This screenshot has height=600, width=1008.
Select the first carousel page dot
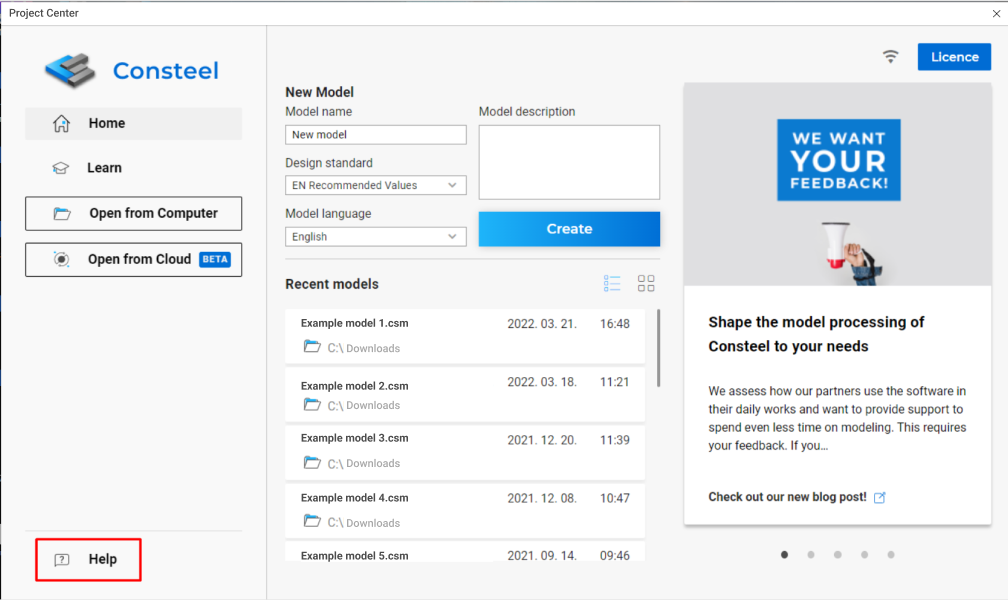(784, 554)
